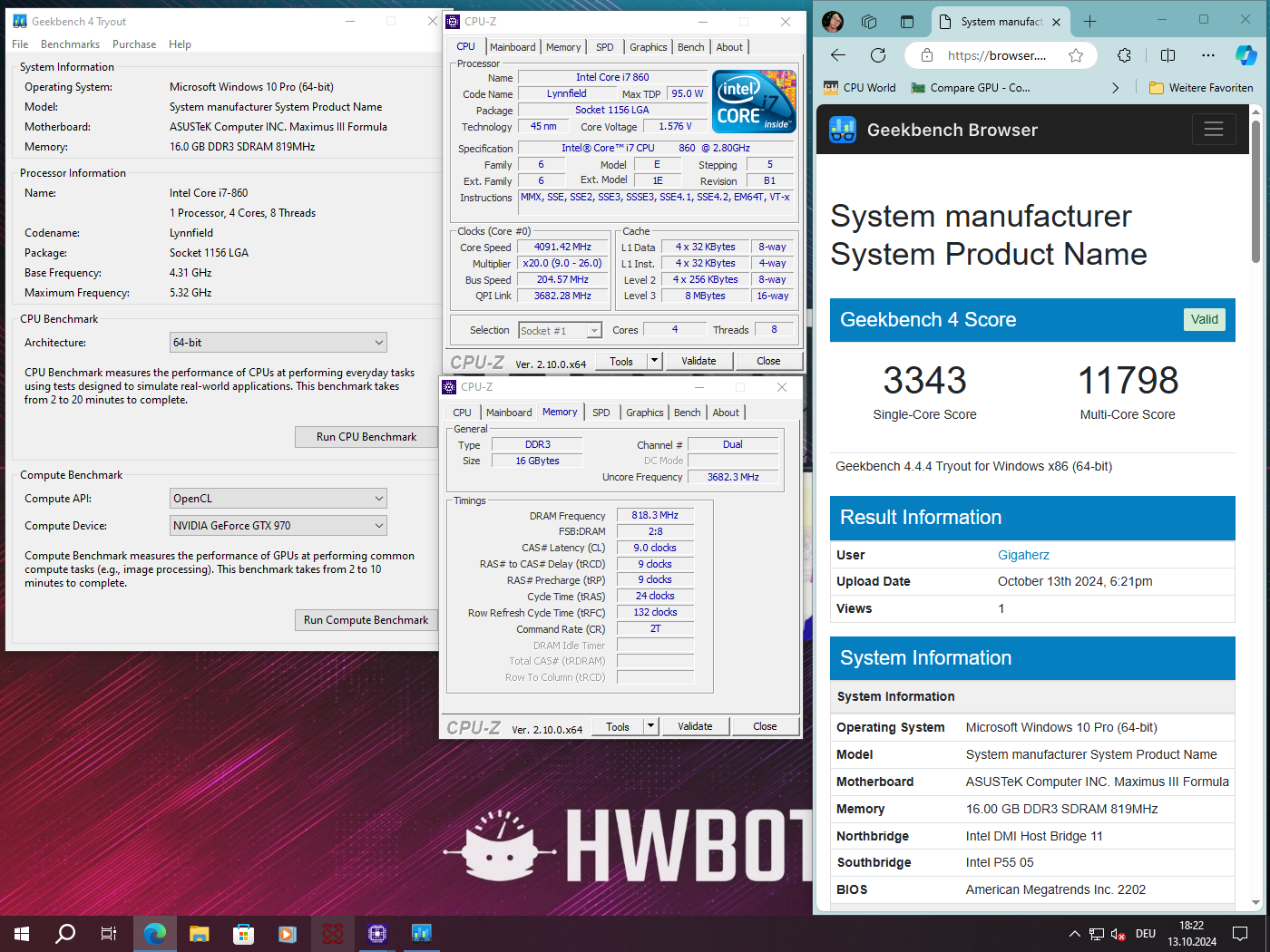Viewport: 1270px width, 952px height.
Task: Run CPU Benchmark in Geekbench
Action: click(x=366, y=437)
